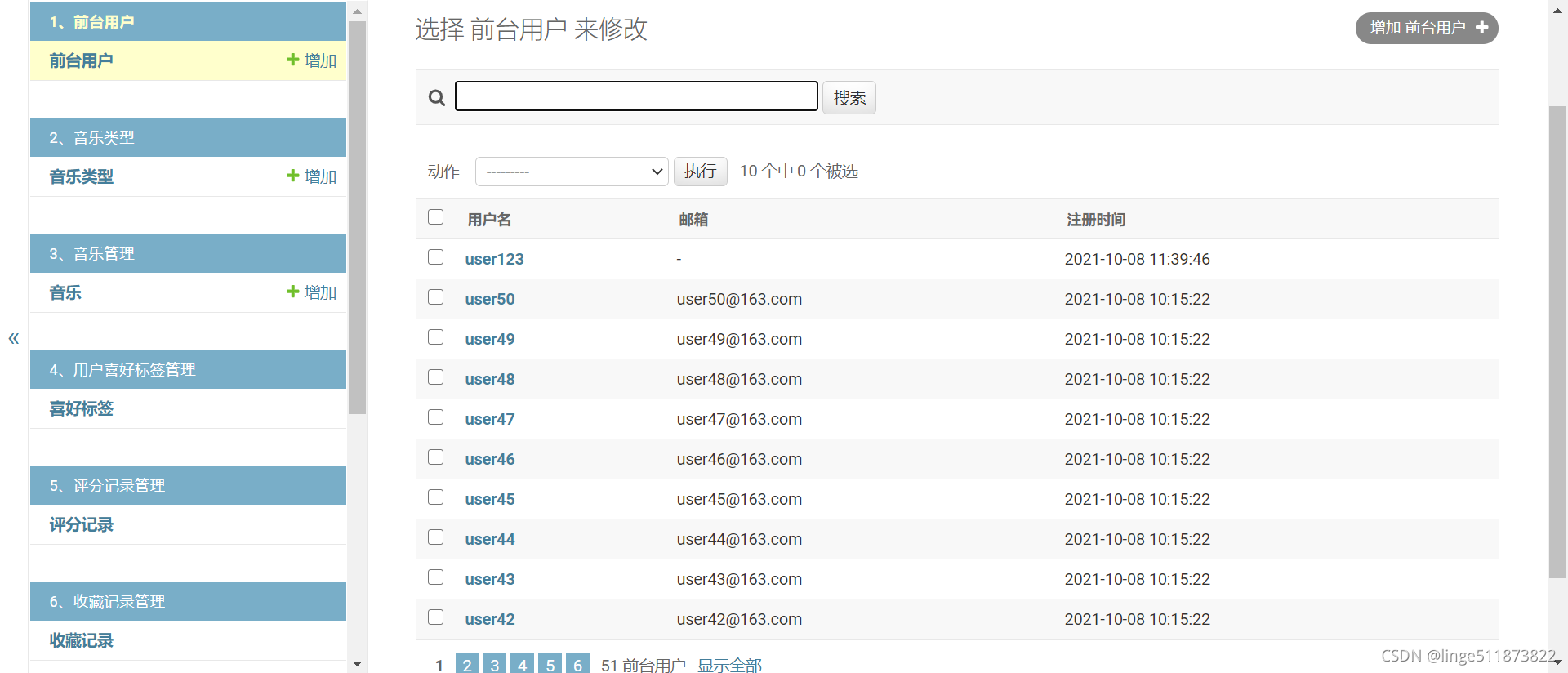
Task: Open user44 record link
Action: point(490,539)
